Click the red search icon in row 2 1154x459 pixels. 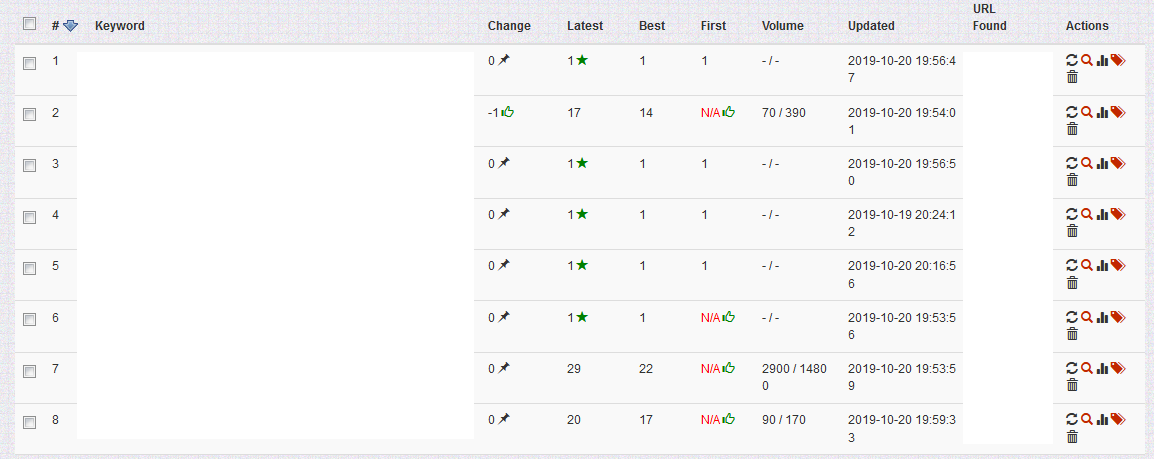point(1086,112)
